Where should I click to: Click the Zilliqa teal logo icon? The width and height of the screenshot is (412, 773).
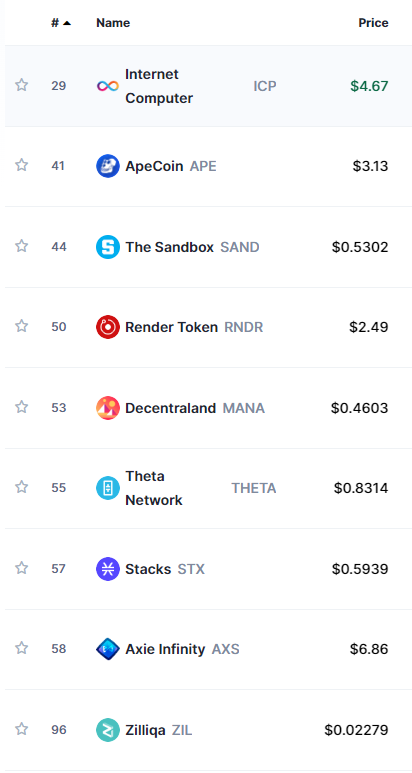(x=107, y=730)
